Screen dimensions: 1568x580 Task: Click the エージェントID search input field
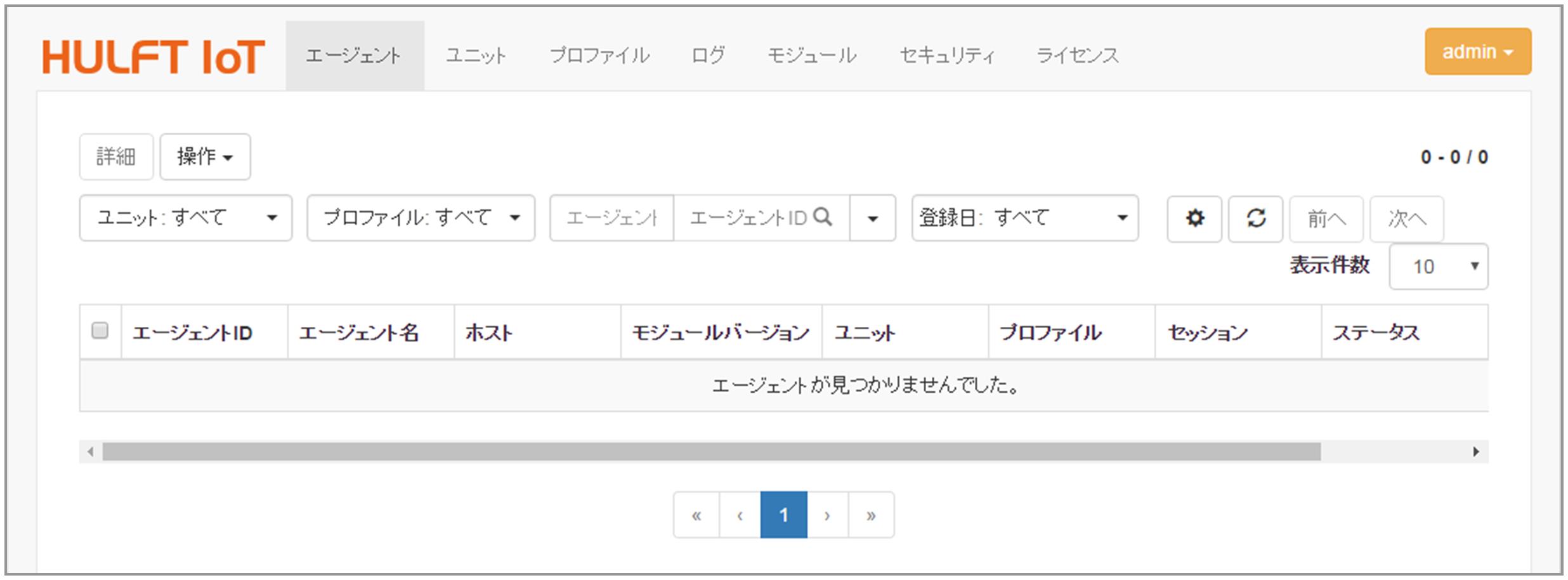click(748, 218)
